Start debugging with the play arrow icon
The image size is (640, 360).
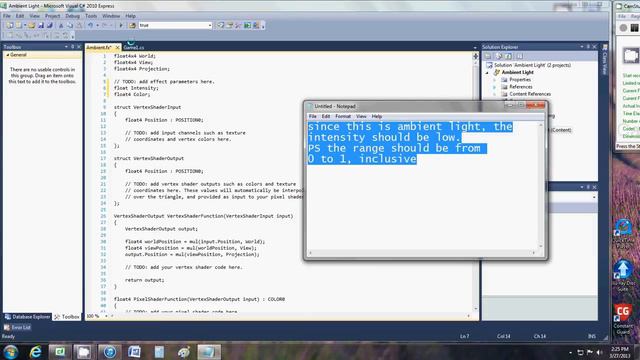point(121,25)
